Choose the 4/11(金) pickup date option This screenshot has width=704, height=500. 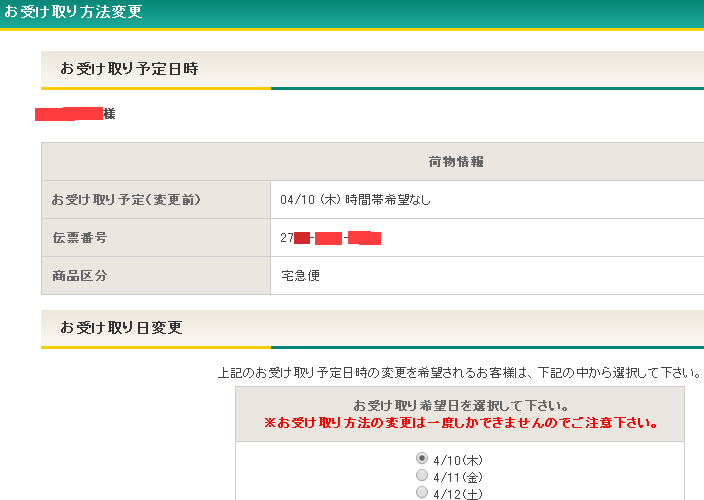[421, 475]
